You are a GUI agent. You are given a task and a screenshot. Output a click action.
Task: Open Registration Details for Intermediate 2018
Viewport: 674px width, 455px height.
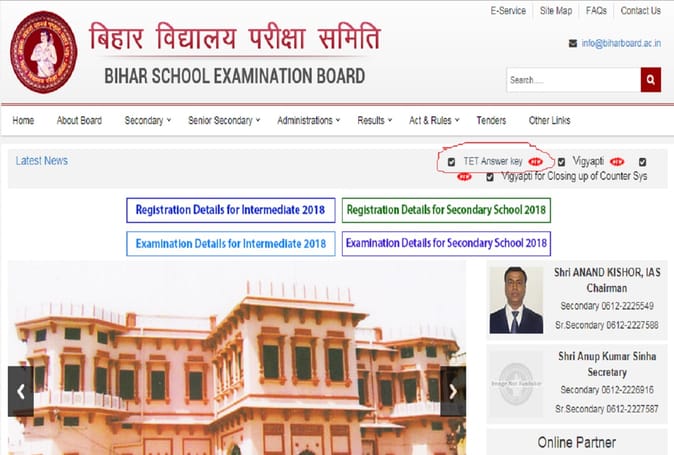tap(230, 210)
